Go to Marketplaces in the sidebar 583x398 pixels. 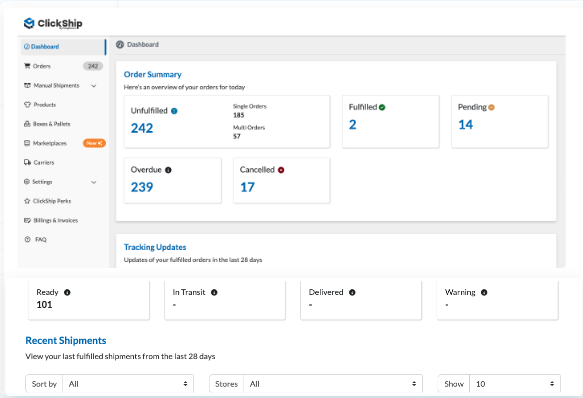50,143
